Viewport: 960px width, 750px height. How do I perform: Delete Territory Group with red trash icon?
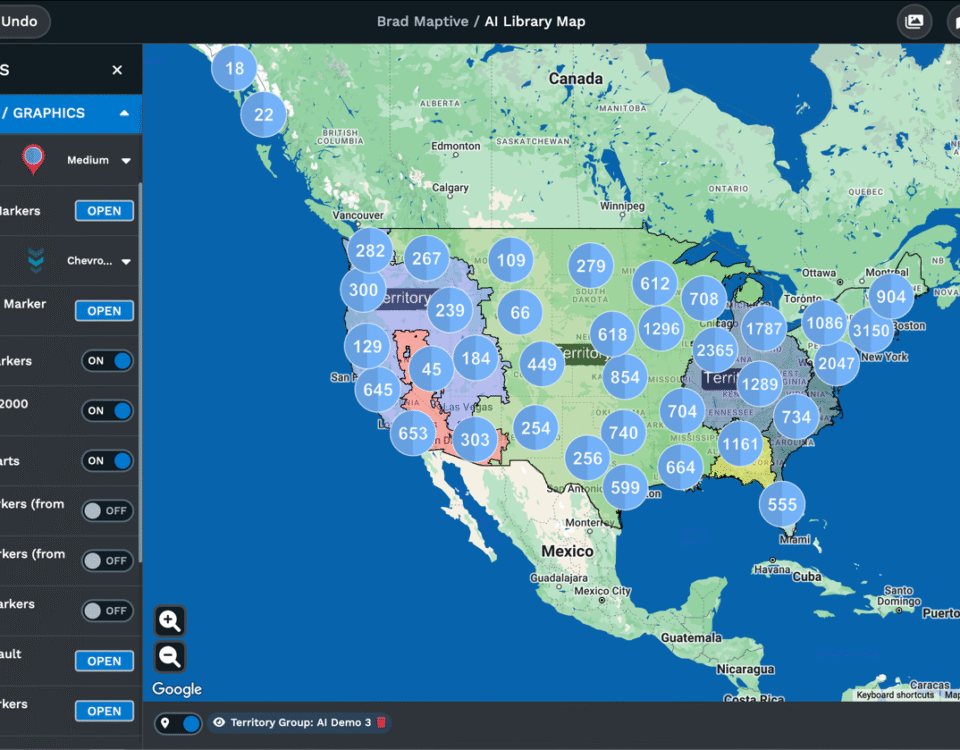tap(381, 722)
